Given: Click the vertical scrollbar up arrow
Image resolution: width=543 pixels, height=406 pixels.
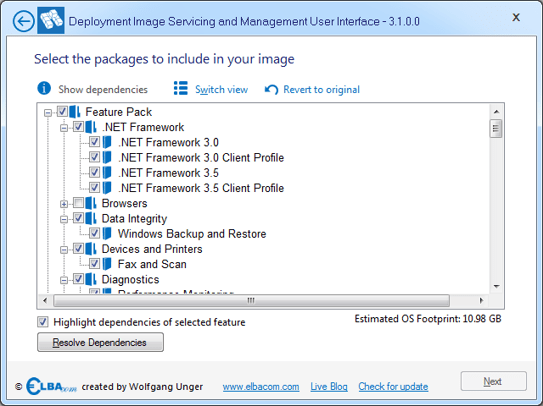Looking at the screenshot, I should (x=496, y=112).
